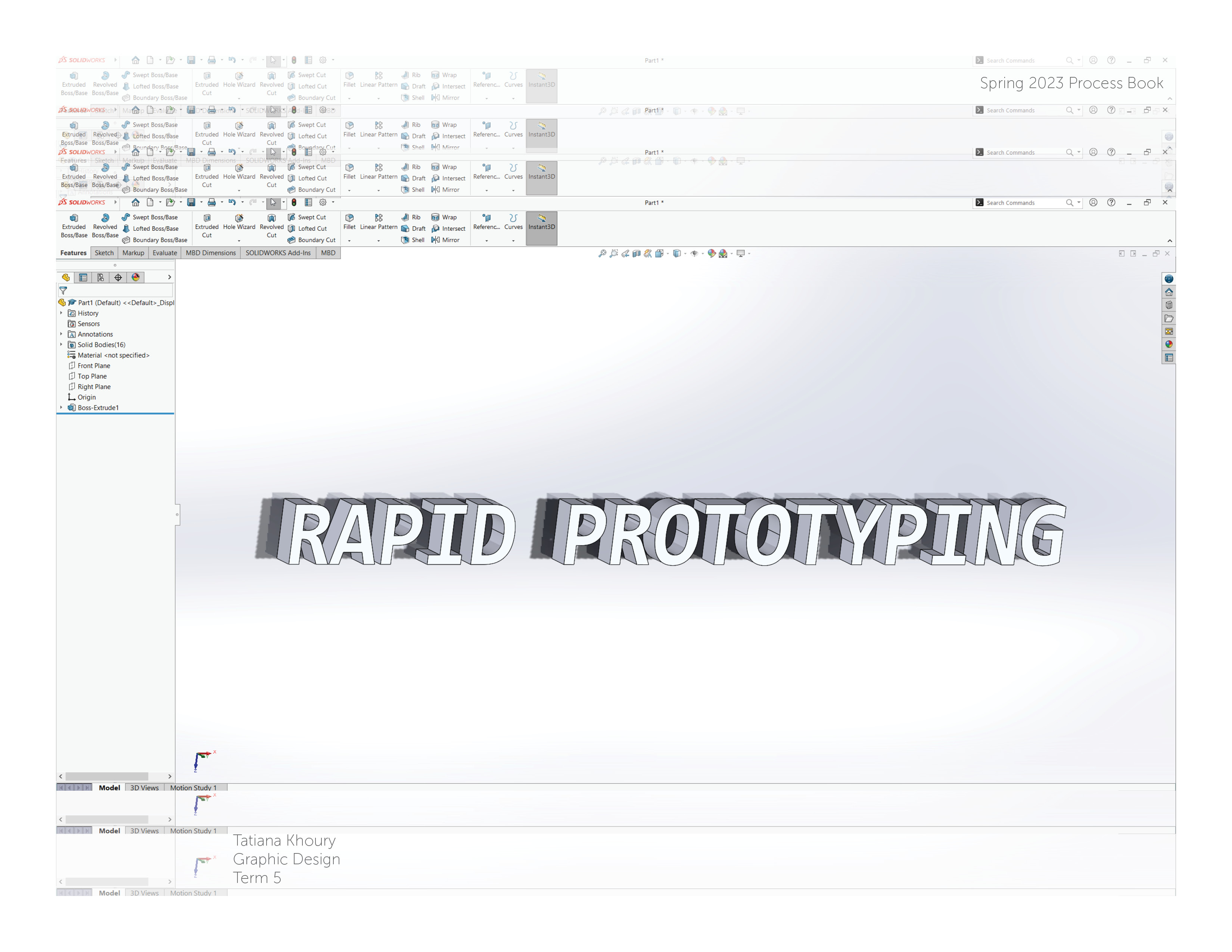Open the Evaluate ribbon tab

(x=164, y=253)
